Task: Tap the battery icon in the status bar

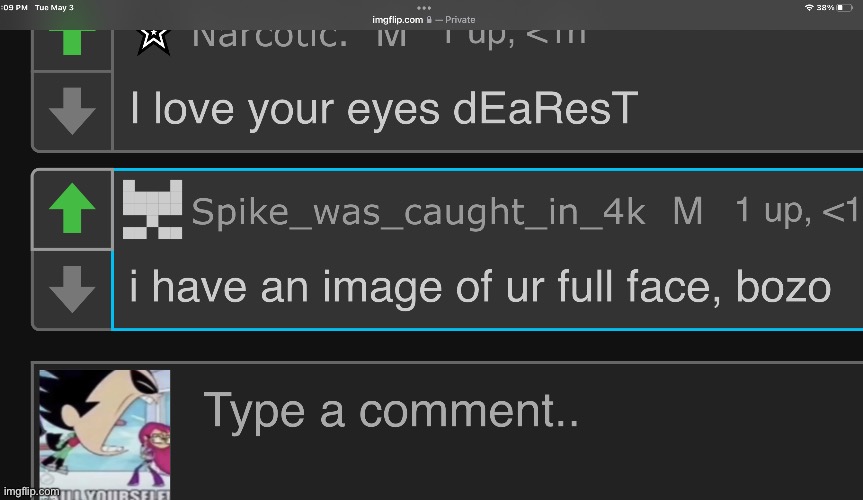Action: tap(846, 7)
